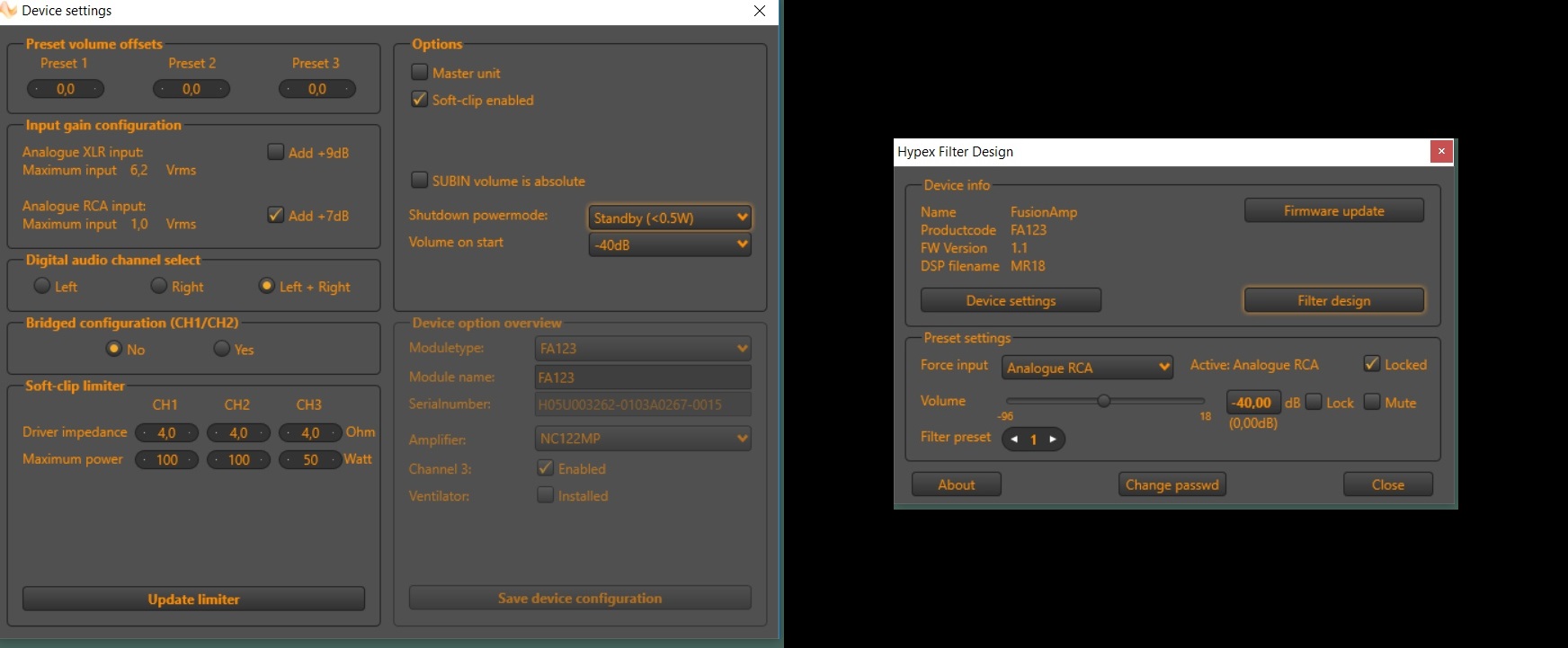Viewport: 1568px width, 648px height.
Task: Click Close button in Hypex Filter Design
Action: 1388,484
